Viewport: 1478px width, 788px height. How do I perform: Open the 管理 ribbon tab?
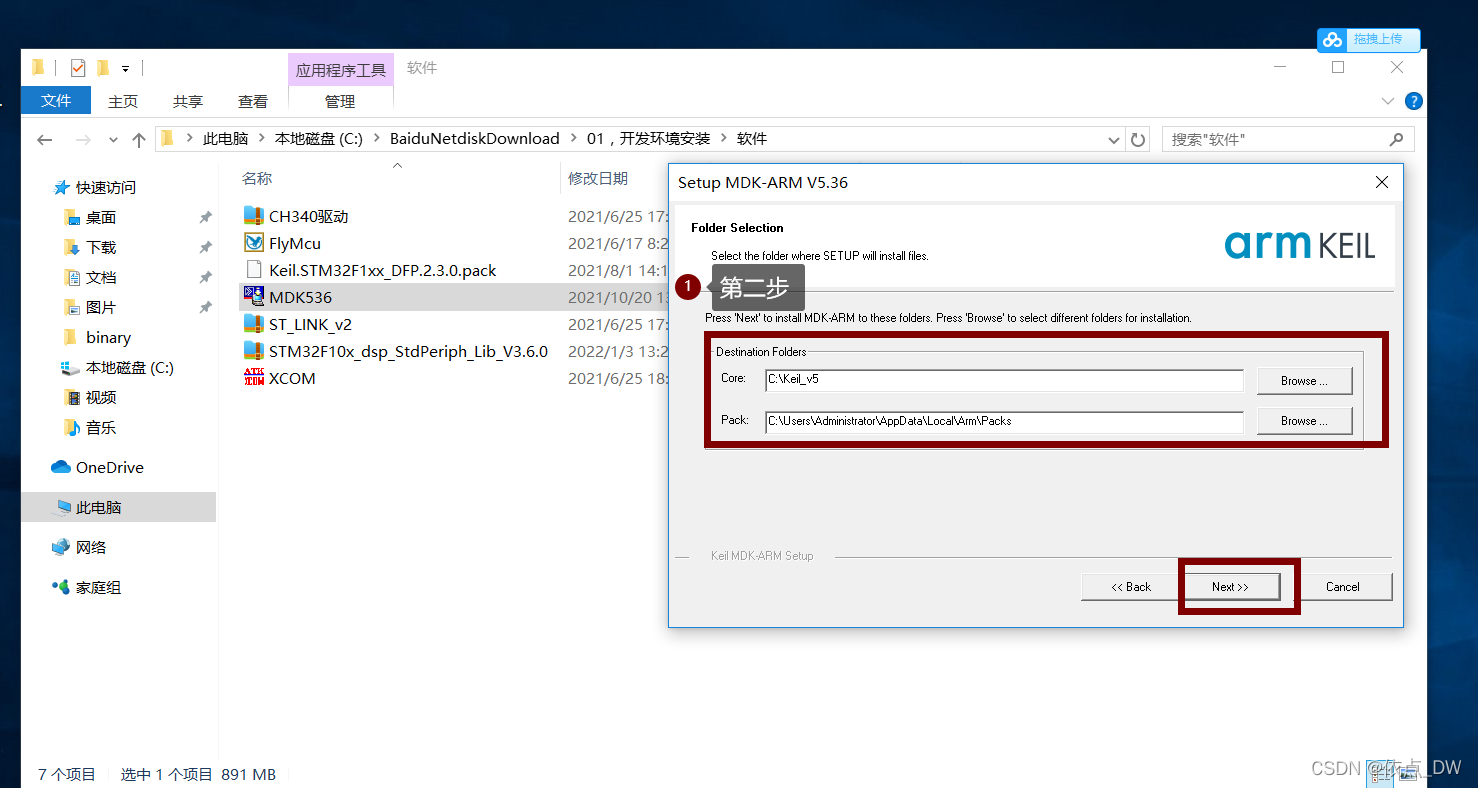pyautogui.click(x=340, y=101)
